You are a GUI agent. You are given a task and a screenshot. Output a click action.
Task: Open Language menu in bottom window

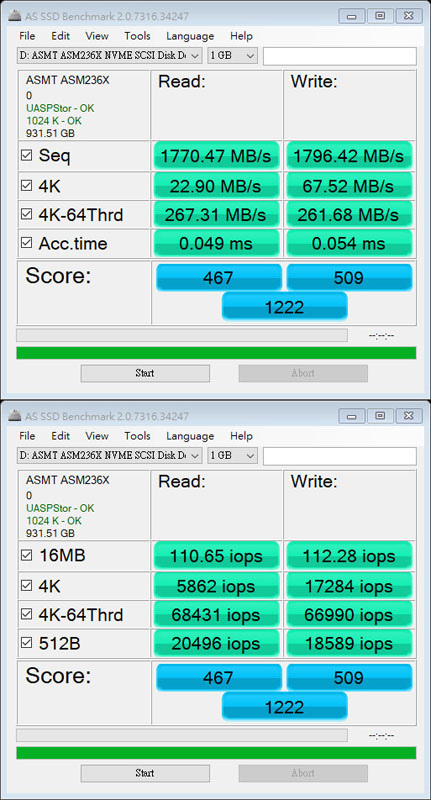pyautogui.click(x=190, y=436)
